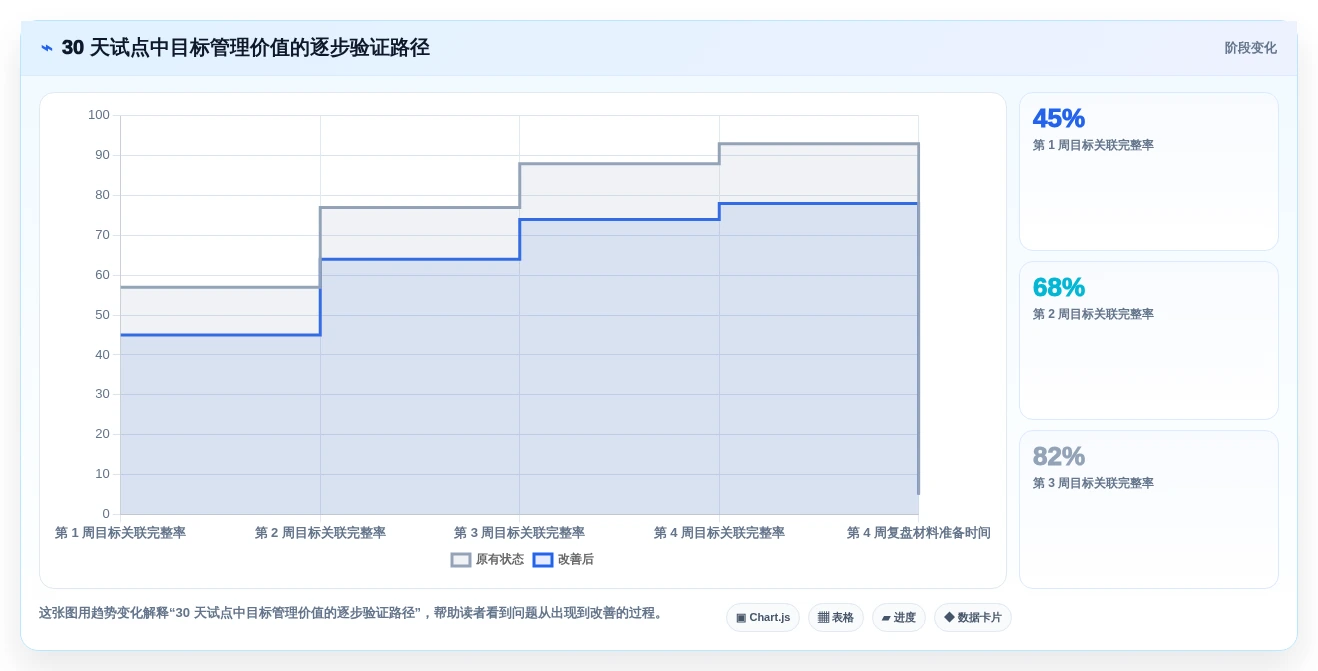Click the 数据卡片 tag
Image resolution: width=1318 pixels, height=671 pixels.
click(973, 617)
